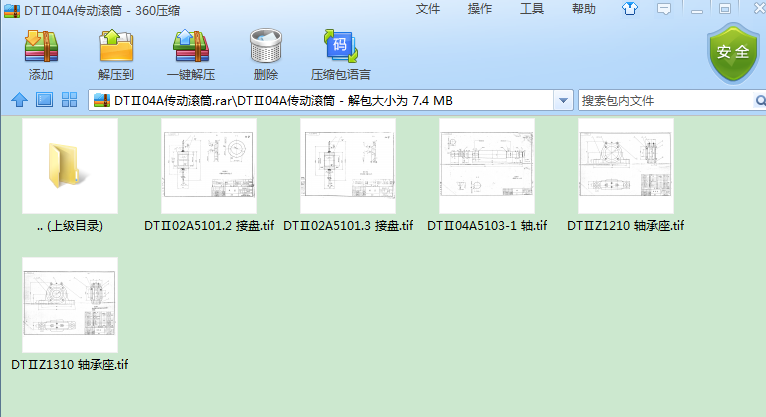Expand the address path dropdown arrow

click(x=563, y=101)
